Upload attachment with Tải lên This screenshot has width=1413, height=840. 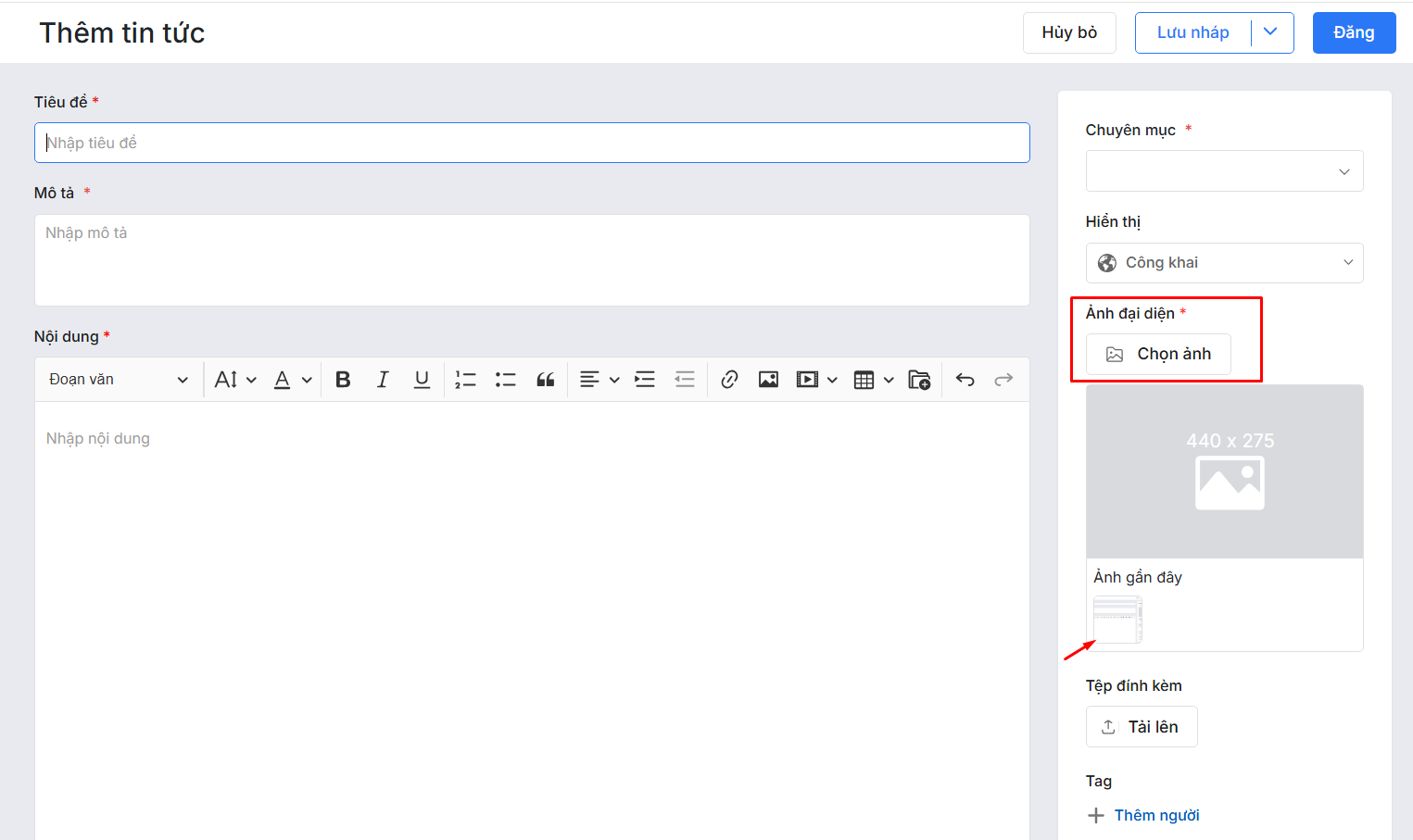[x=1142, y=727]
